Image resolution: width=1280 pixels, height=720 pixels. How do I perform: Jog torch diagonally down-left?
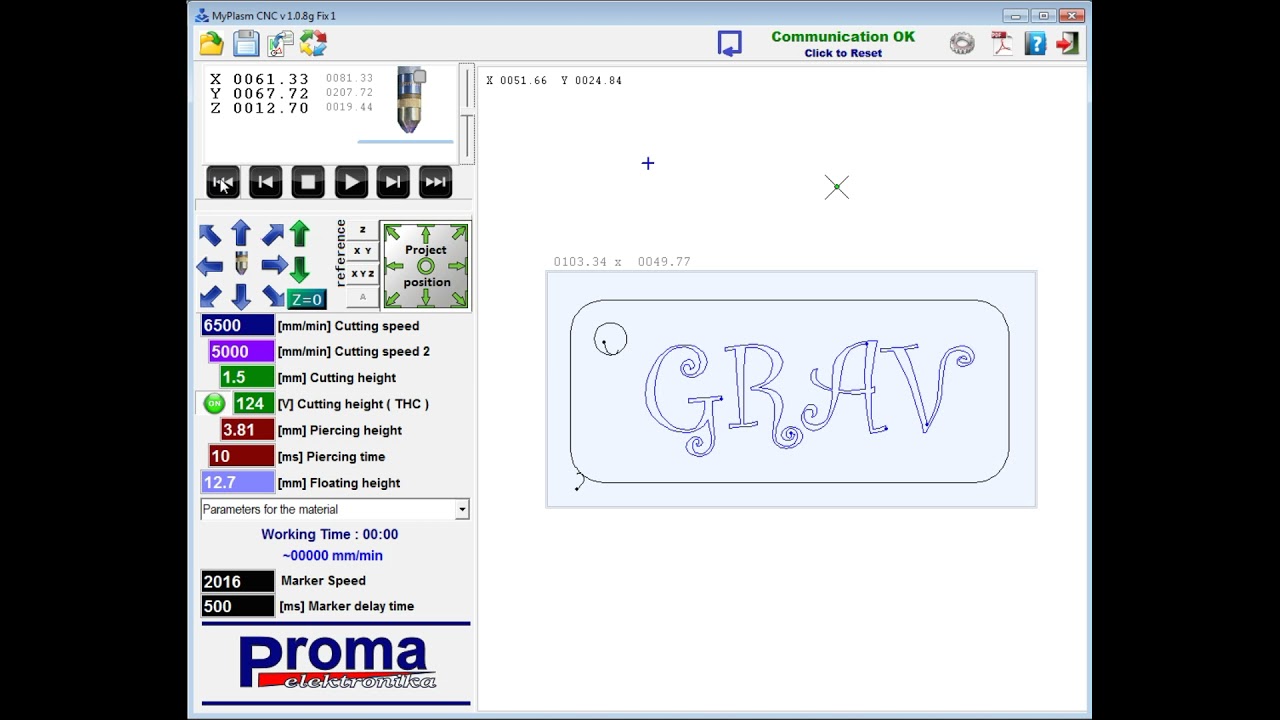click(210, 297)
